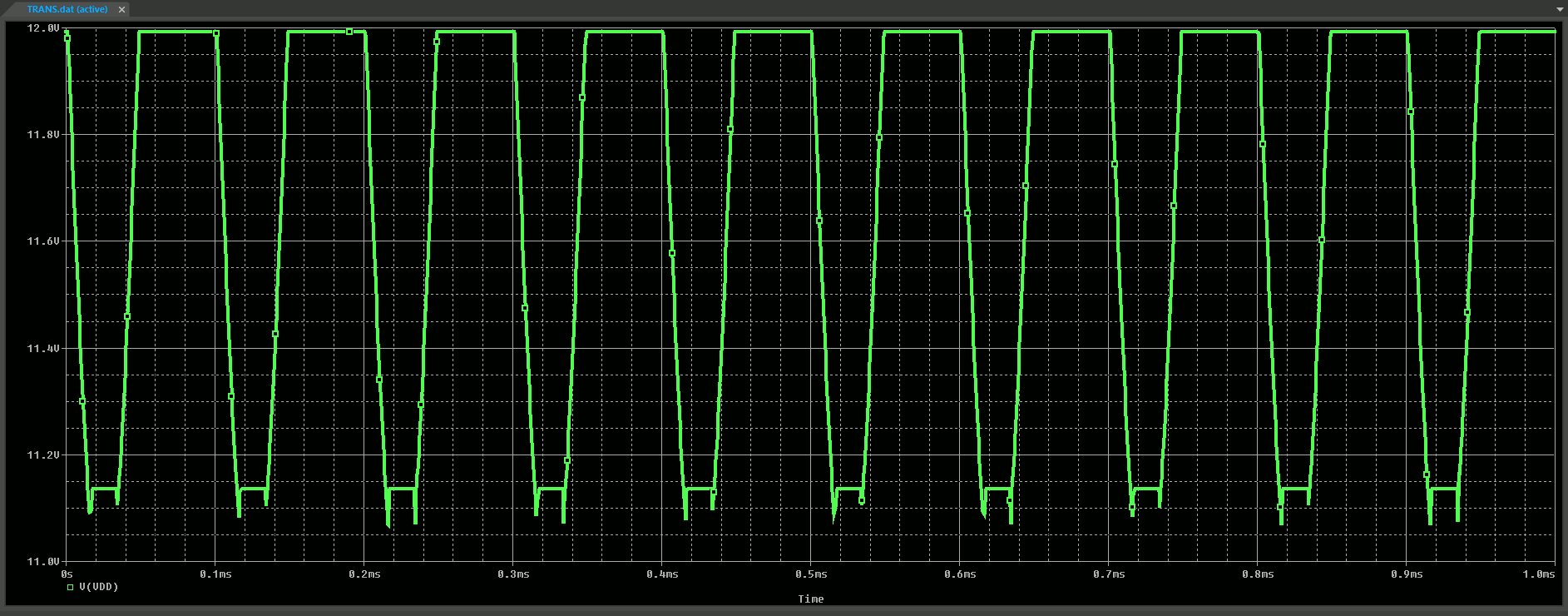Viewport: 1568px width, 616px height.
Task: Click the 0.5ms x-axis tick label
Action: (x=810, y=574)
